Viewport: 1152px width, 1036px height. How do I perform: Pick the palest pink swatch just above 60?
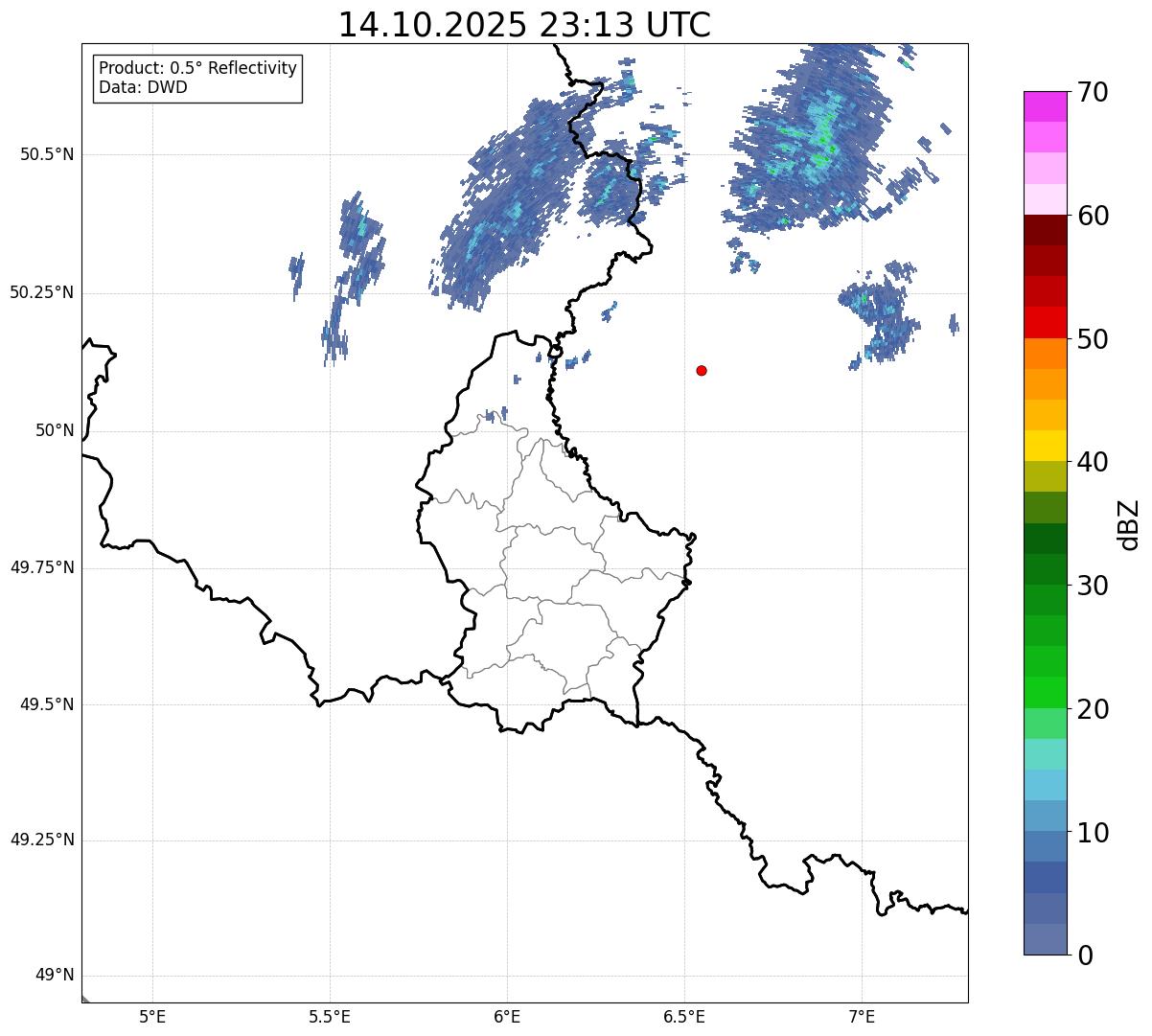[1046, 199]
